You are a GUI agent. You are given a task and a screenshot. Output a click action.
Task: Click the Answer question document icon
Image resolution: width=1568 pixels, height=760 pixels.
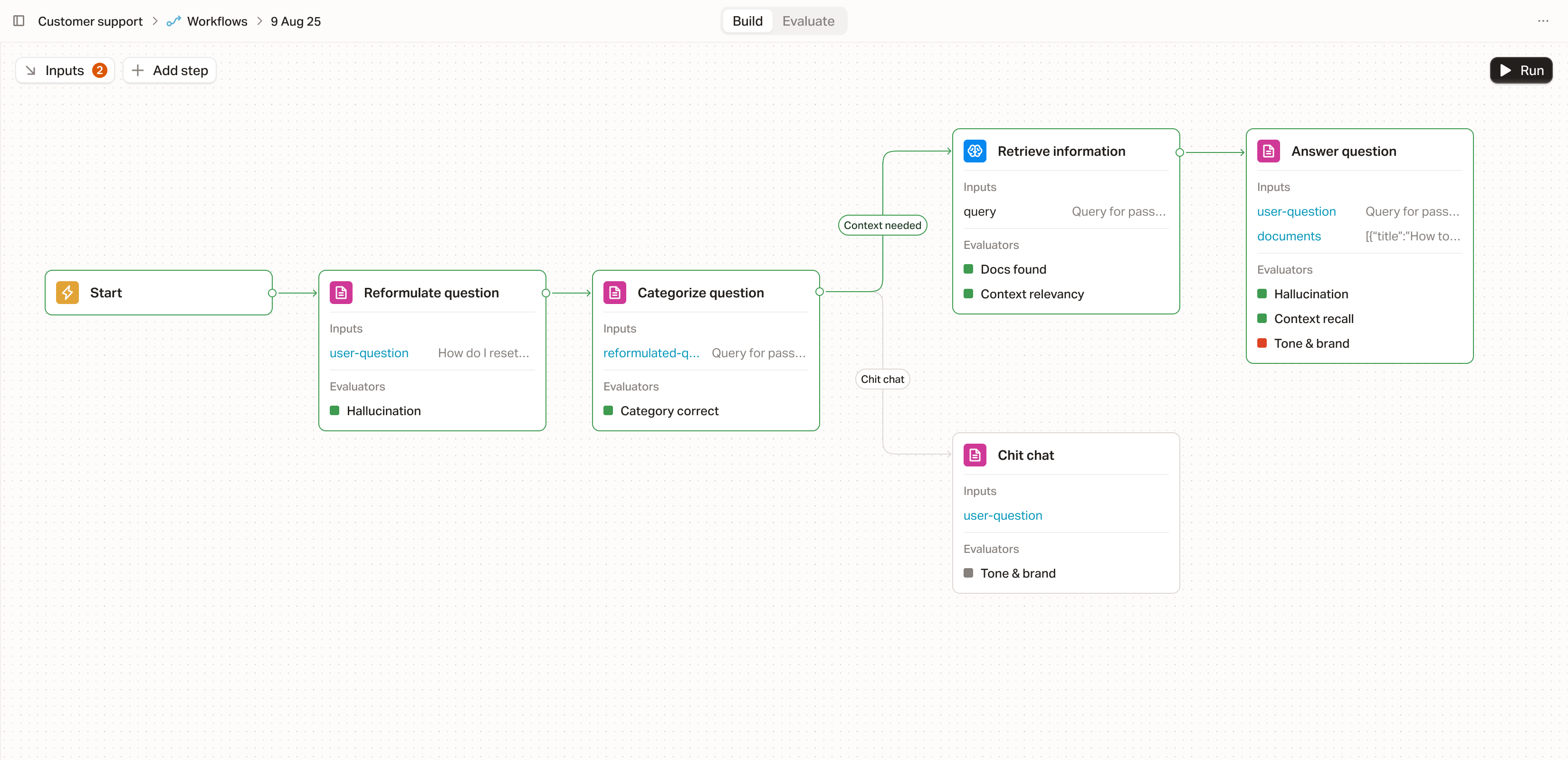1269,151
